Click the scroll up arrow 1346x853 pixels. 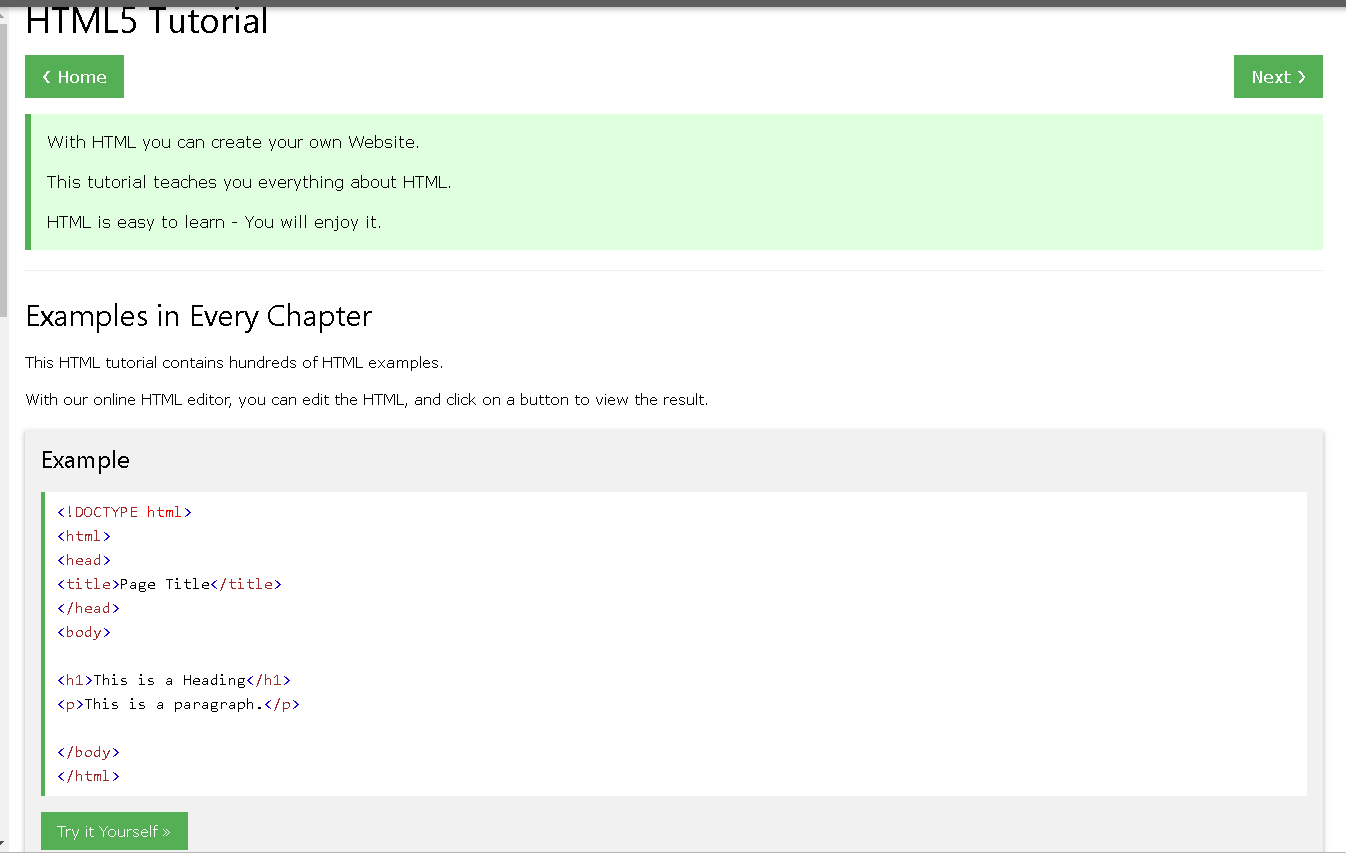4,14
